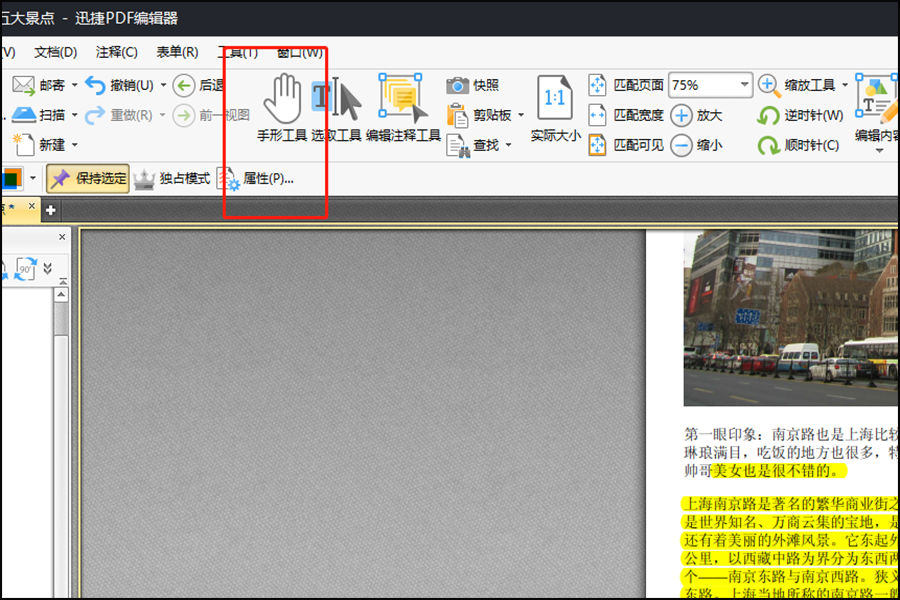Close the current document tab
Screen dimensions: 900x600
32,206
